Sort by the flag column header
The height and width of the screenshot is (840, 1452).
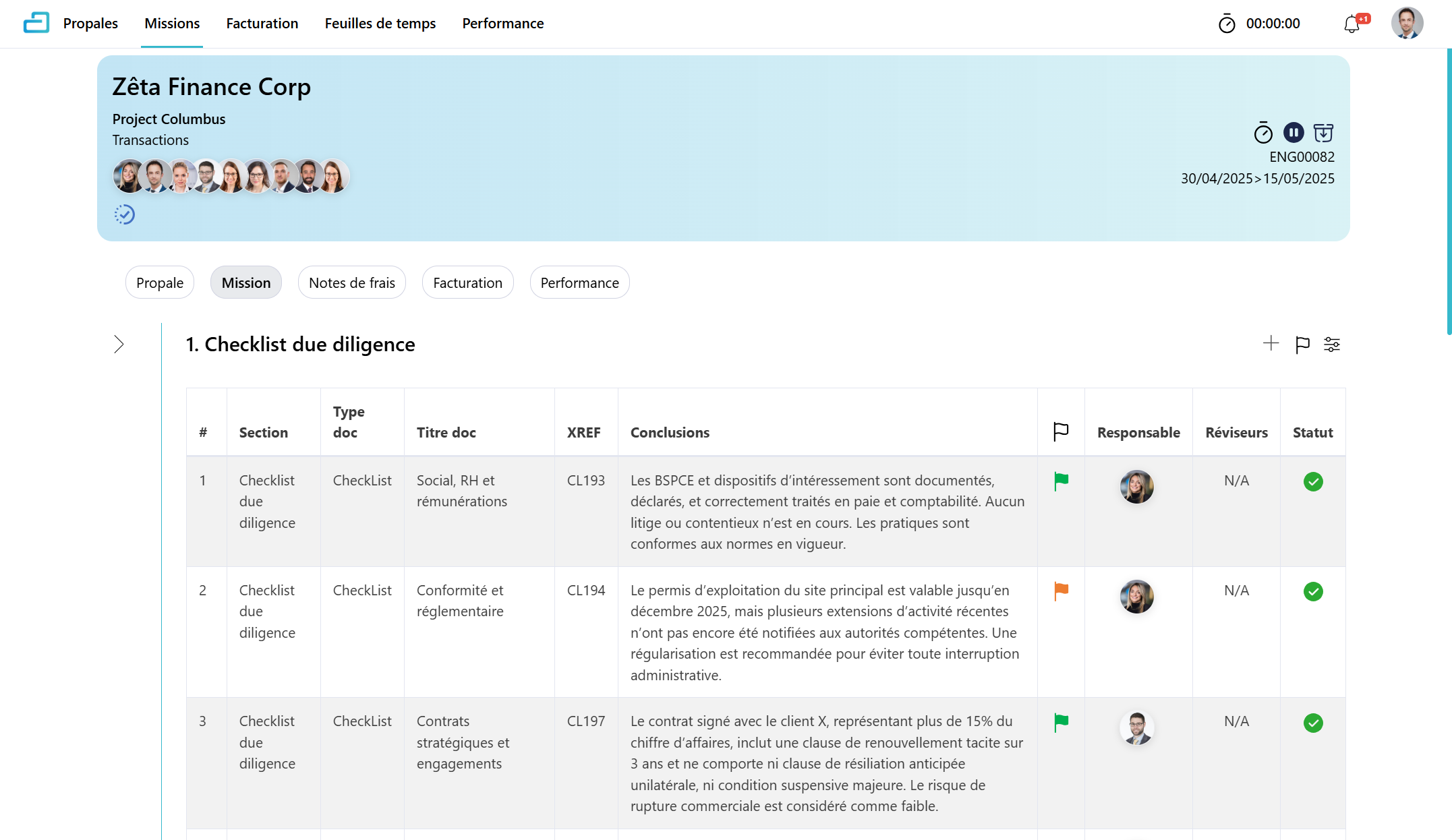1061,431
